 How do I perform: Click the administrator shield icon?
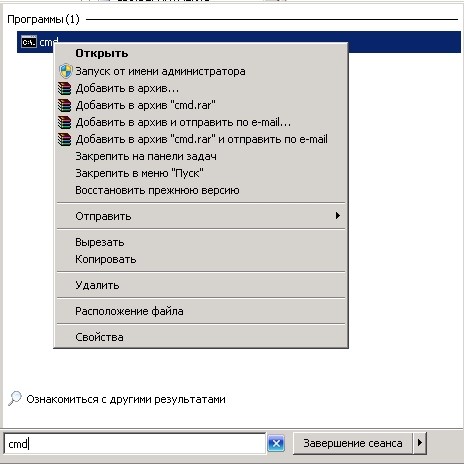tap(65, 71)
